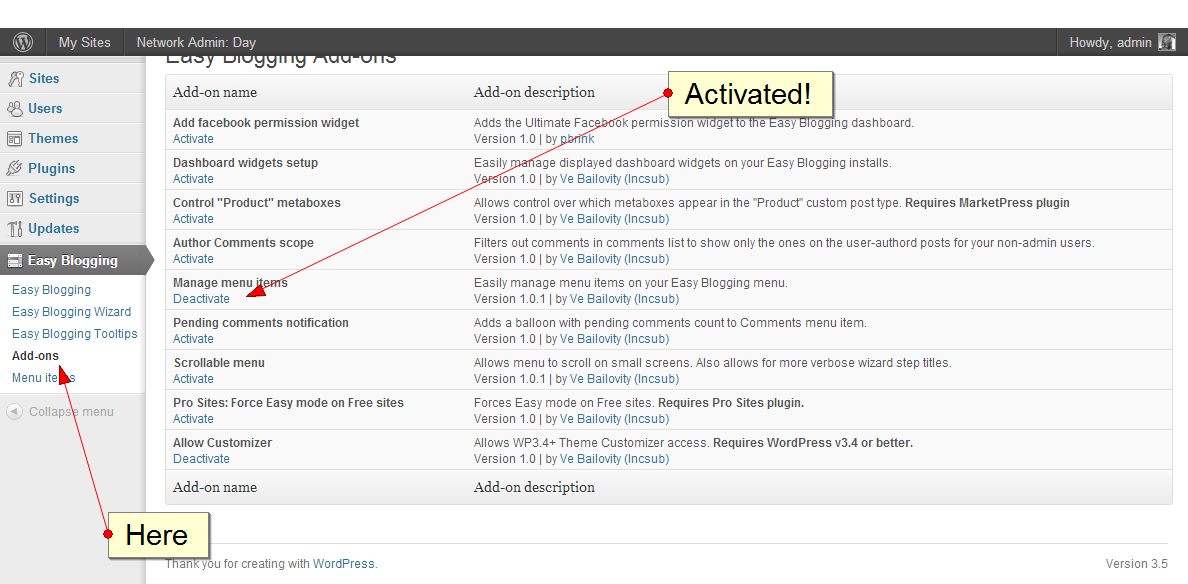Activate Scrollable menu add-on
Screen dimensions: 1188x584
pyautogui.click(x=193, y=379)
